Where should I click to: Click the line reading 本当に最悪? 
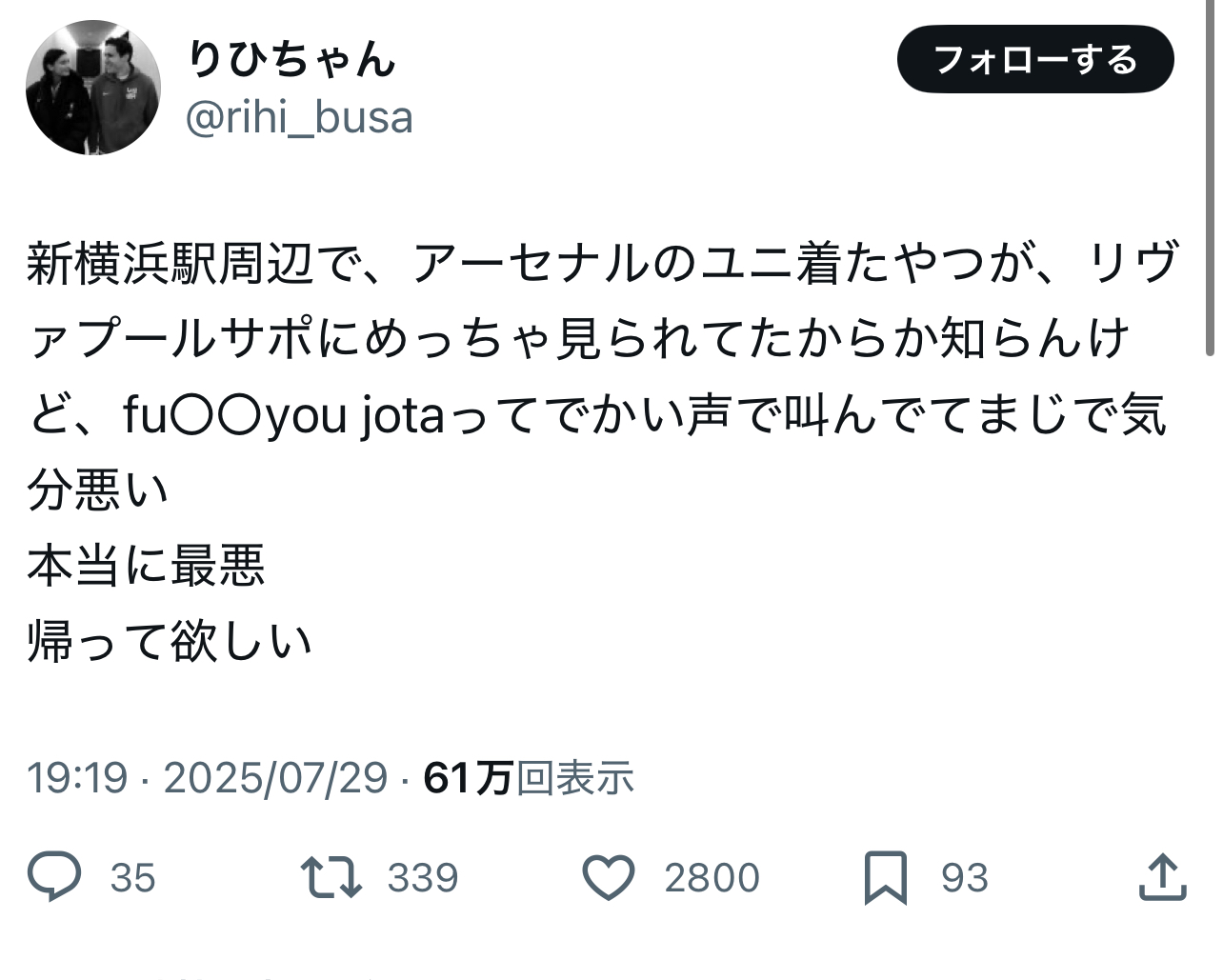(x=146, y=567)
